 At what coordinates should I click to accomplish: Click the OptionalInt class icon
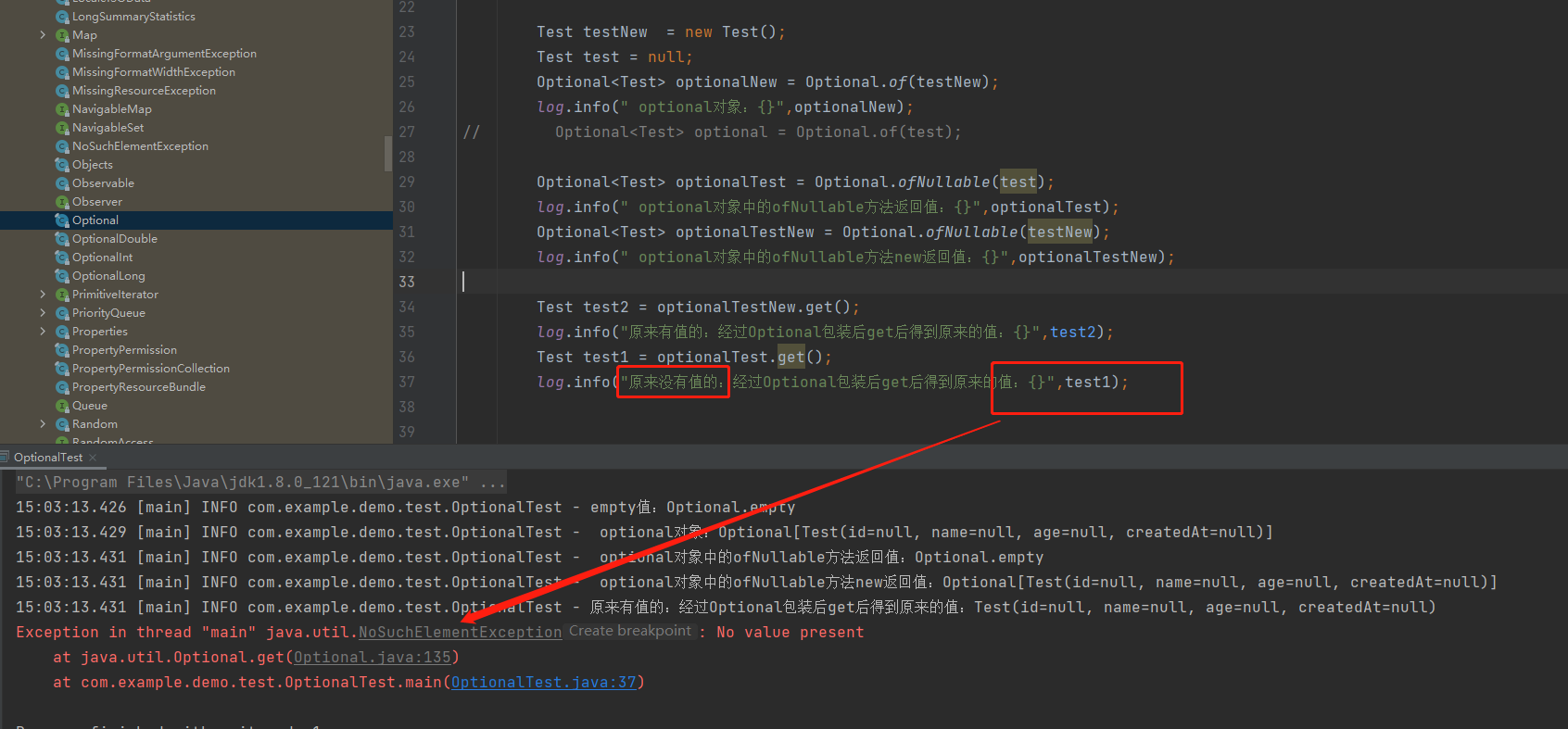tap(63, 258)
